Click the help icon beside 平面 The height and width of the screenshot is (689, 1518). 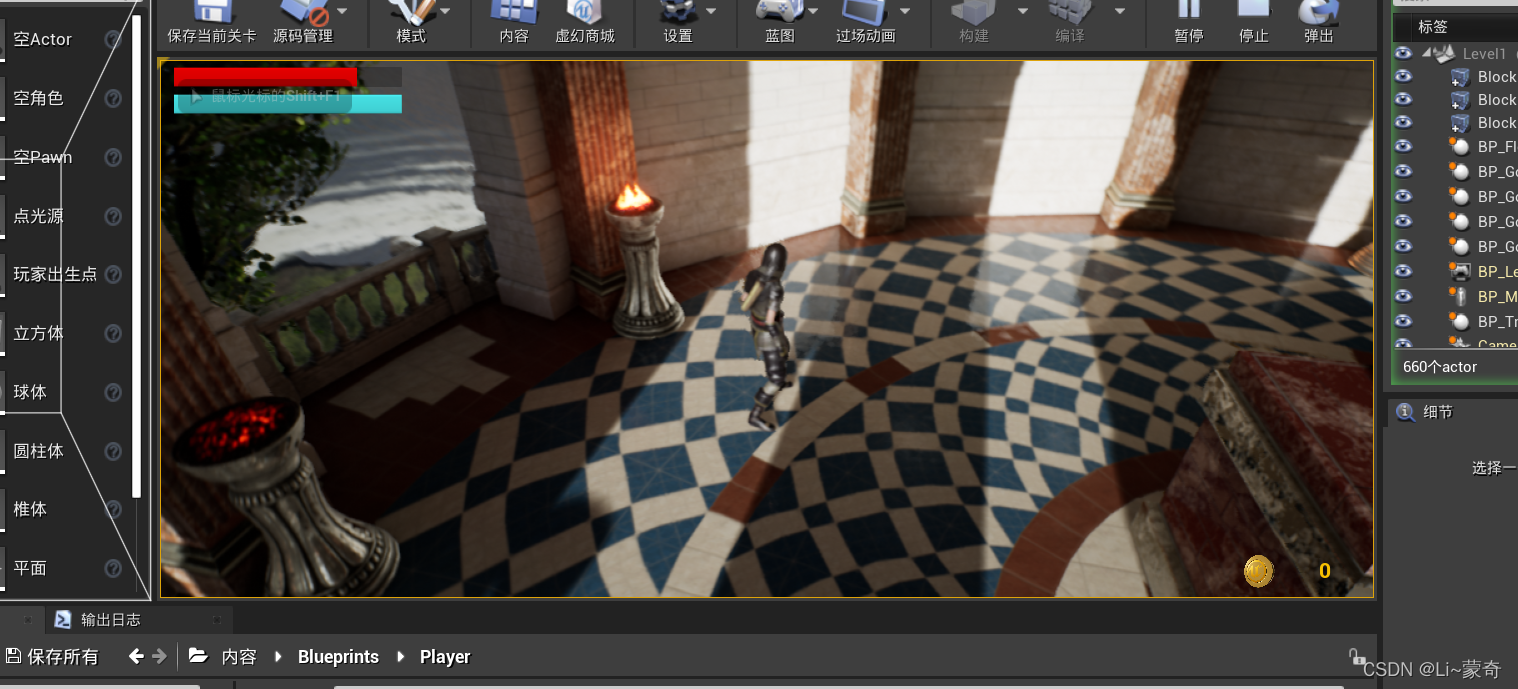point(113,568)
